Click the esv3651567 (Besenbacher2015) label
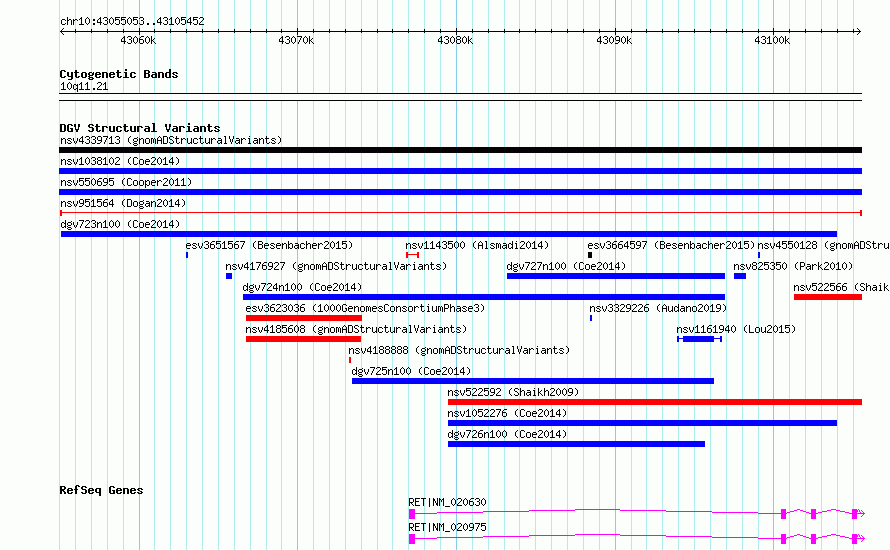 (x=269, y=245)
